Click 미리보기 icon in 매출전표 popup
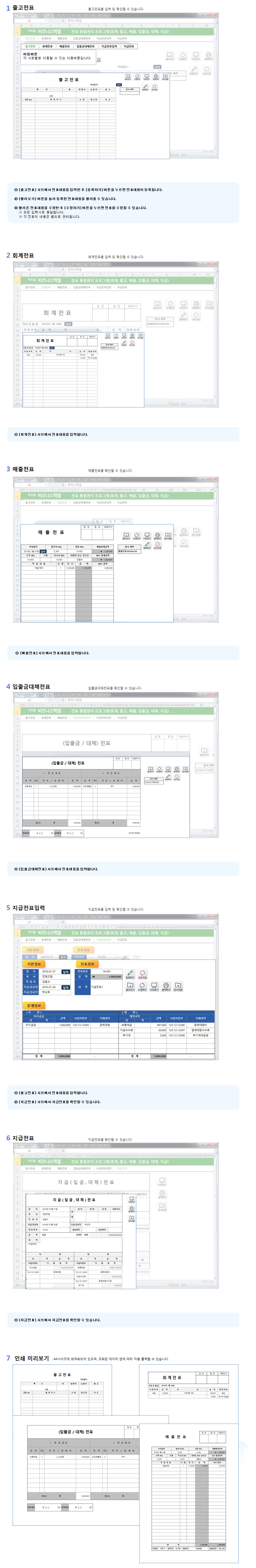This screenshot has width=256, height=1568. tap(147, 536)
